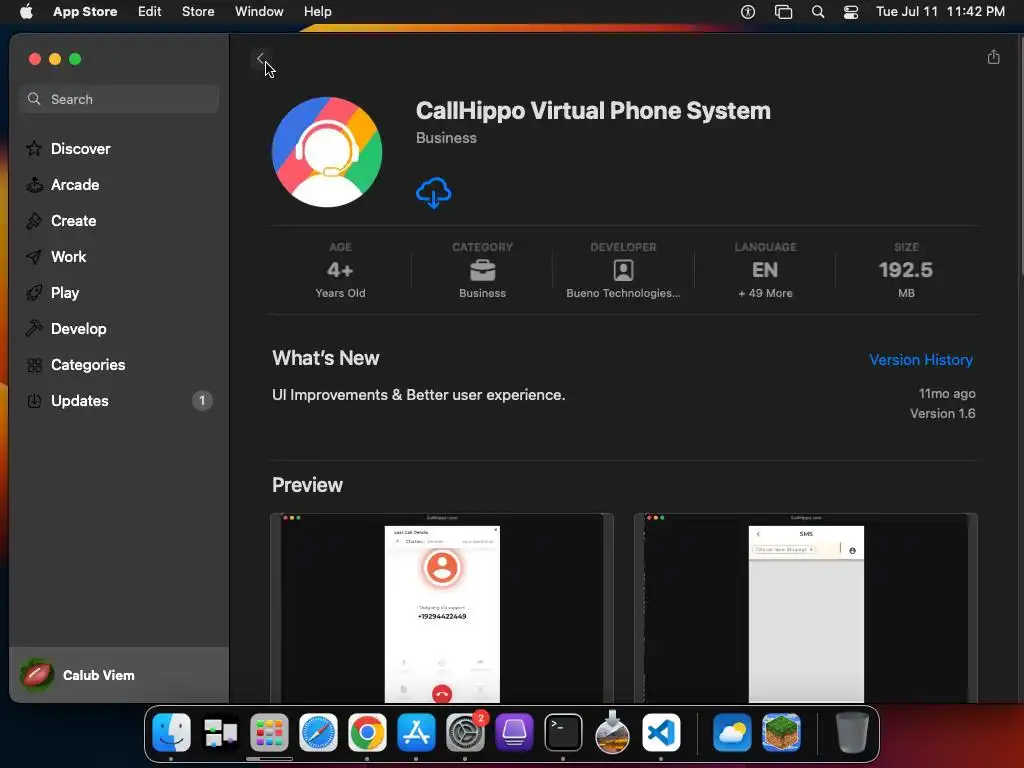Click the share icon at top right

993,57
